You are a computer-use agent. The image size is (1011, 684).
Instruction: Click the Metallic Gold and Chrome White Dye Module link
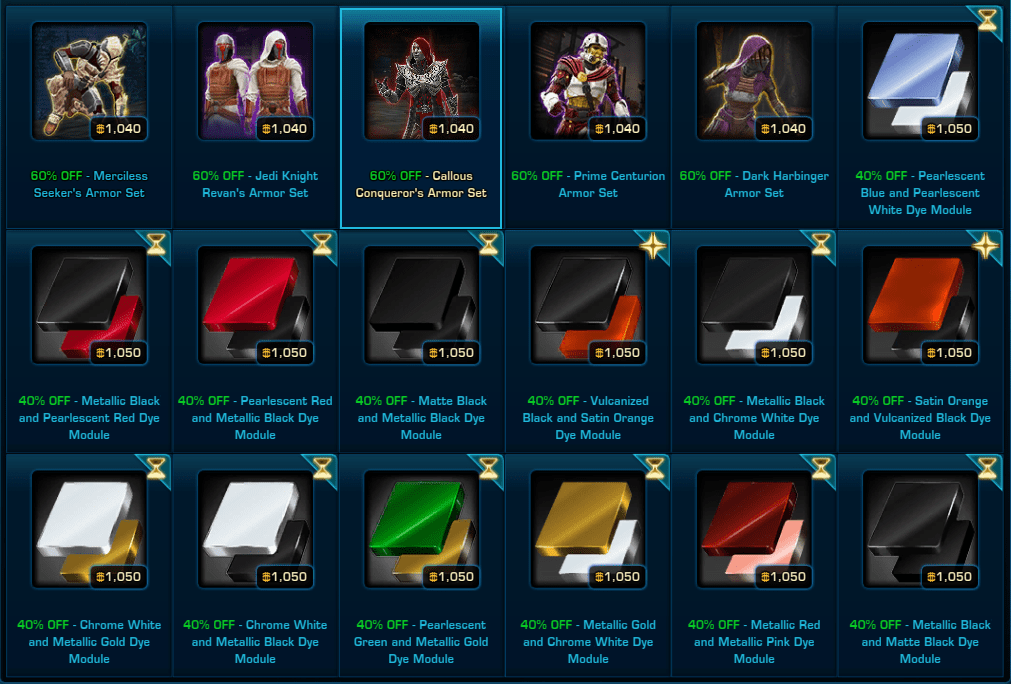click(x=587, y=641)
